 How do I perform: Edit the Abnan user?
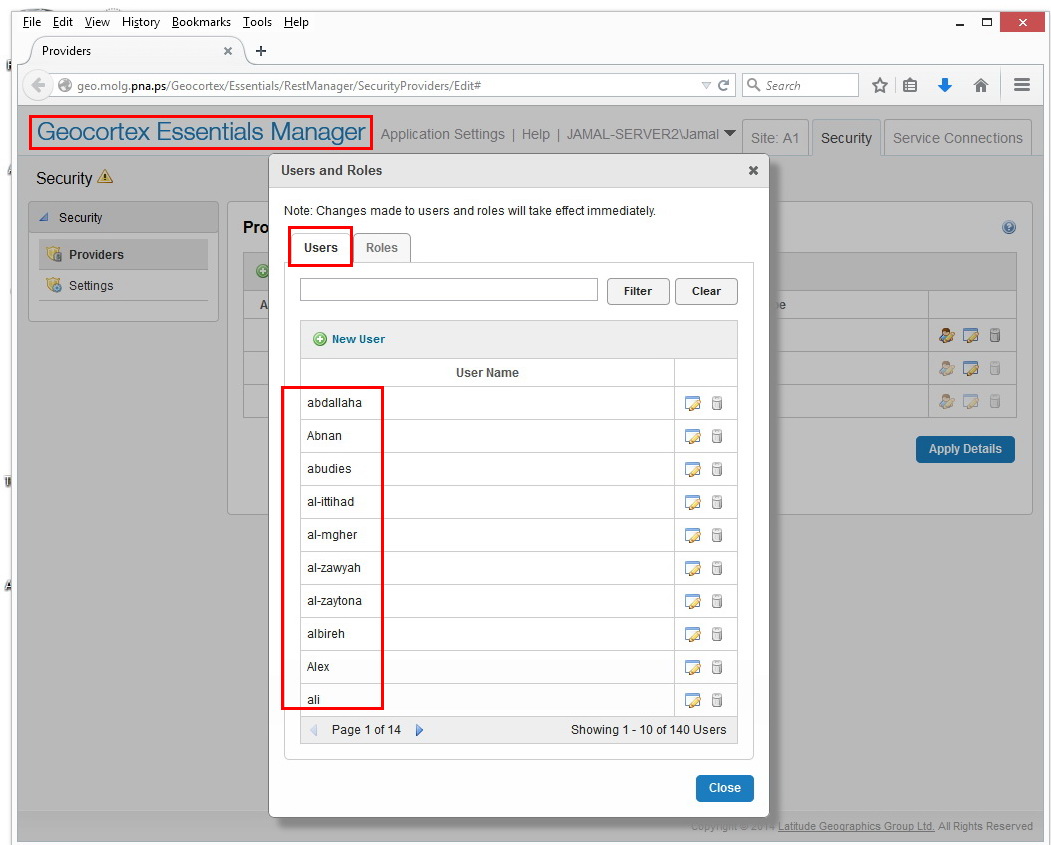pos(692,436)
